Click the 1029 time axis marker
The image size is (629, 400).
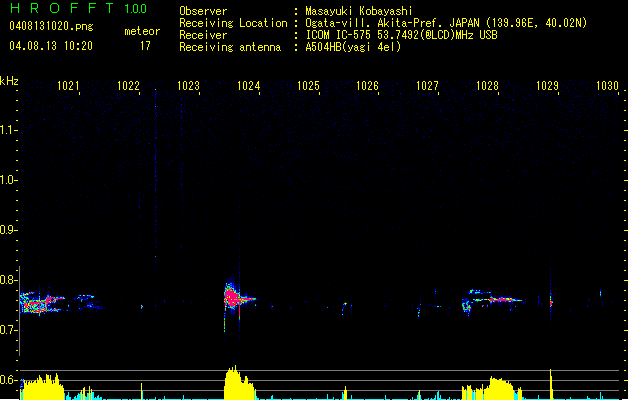click(x=547, y=86)
